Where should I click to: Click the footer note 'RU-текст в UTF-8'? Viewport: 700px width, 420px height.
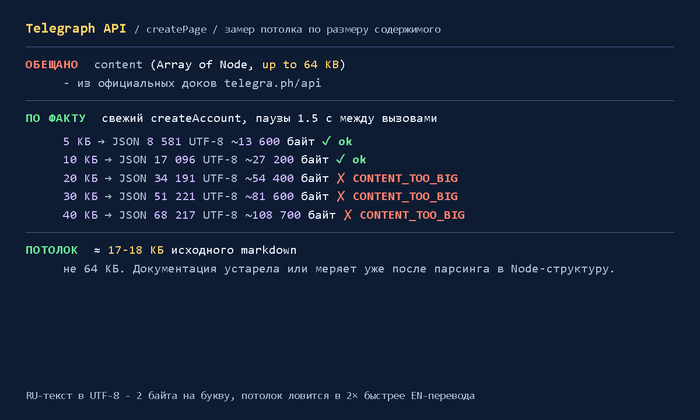(x=73, y=396)
